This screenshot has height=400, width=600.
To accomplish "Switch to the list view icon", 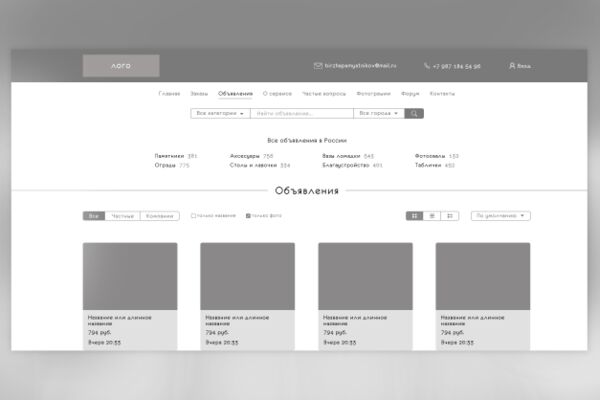I will tap(432, 216).
